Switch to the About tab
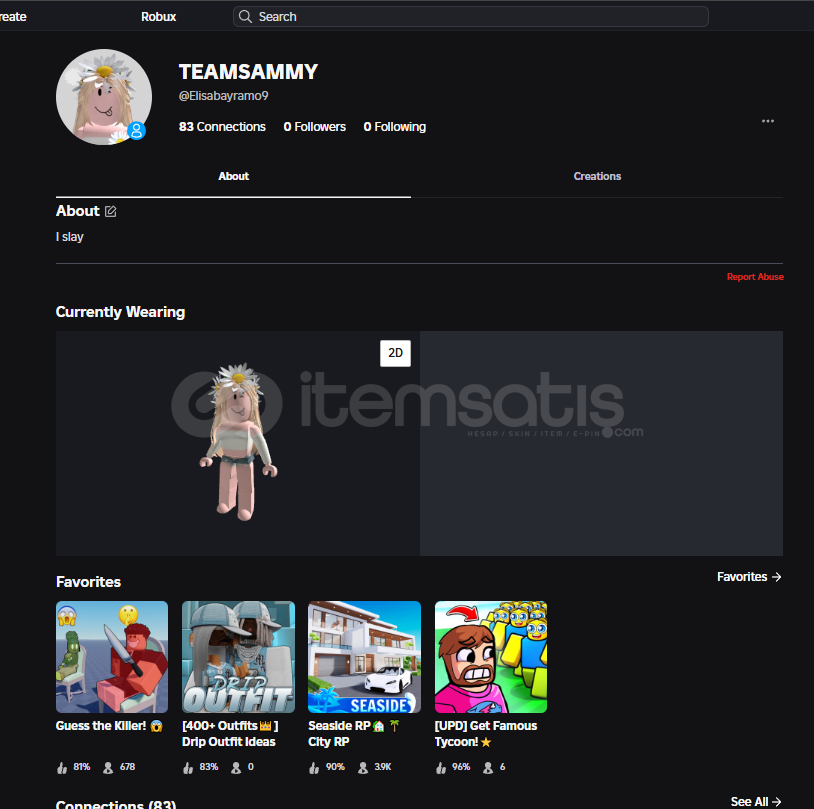814x809 pixels. (233, 177)
